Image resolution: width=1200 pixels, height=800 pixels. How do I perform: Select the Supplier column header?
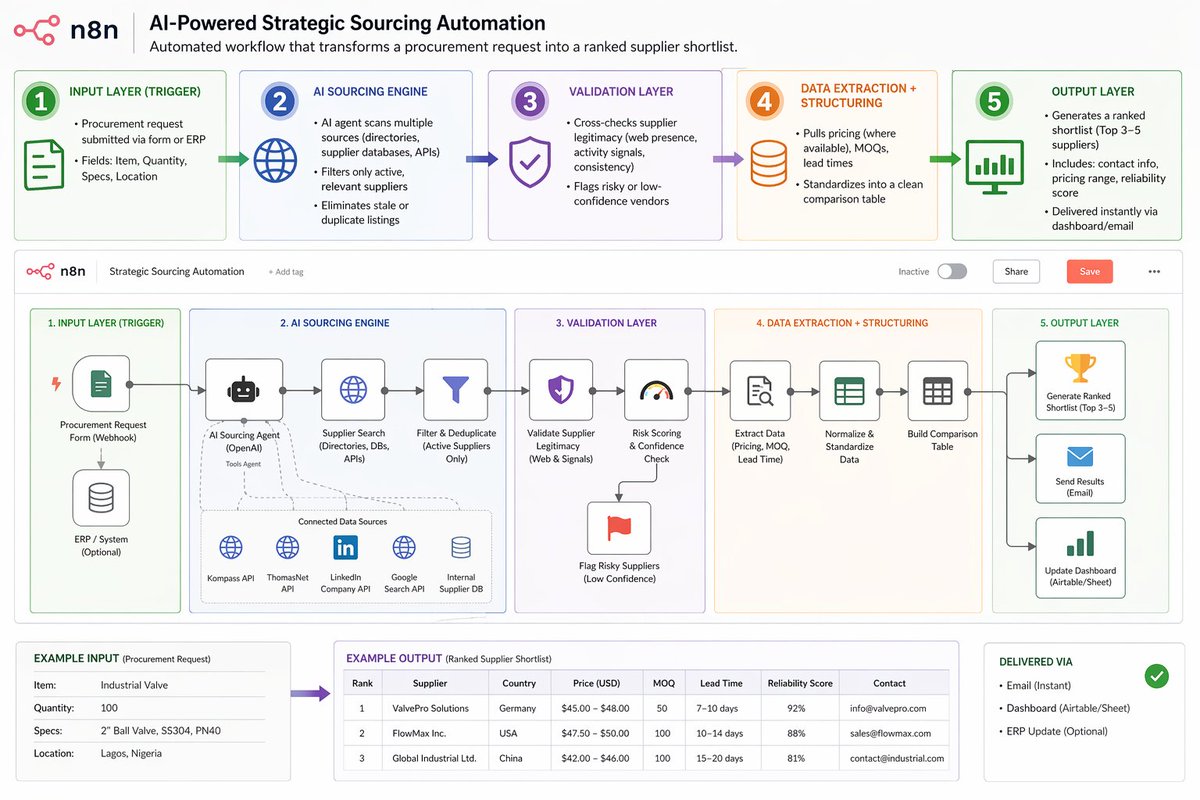tap(430, 683)
